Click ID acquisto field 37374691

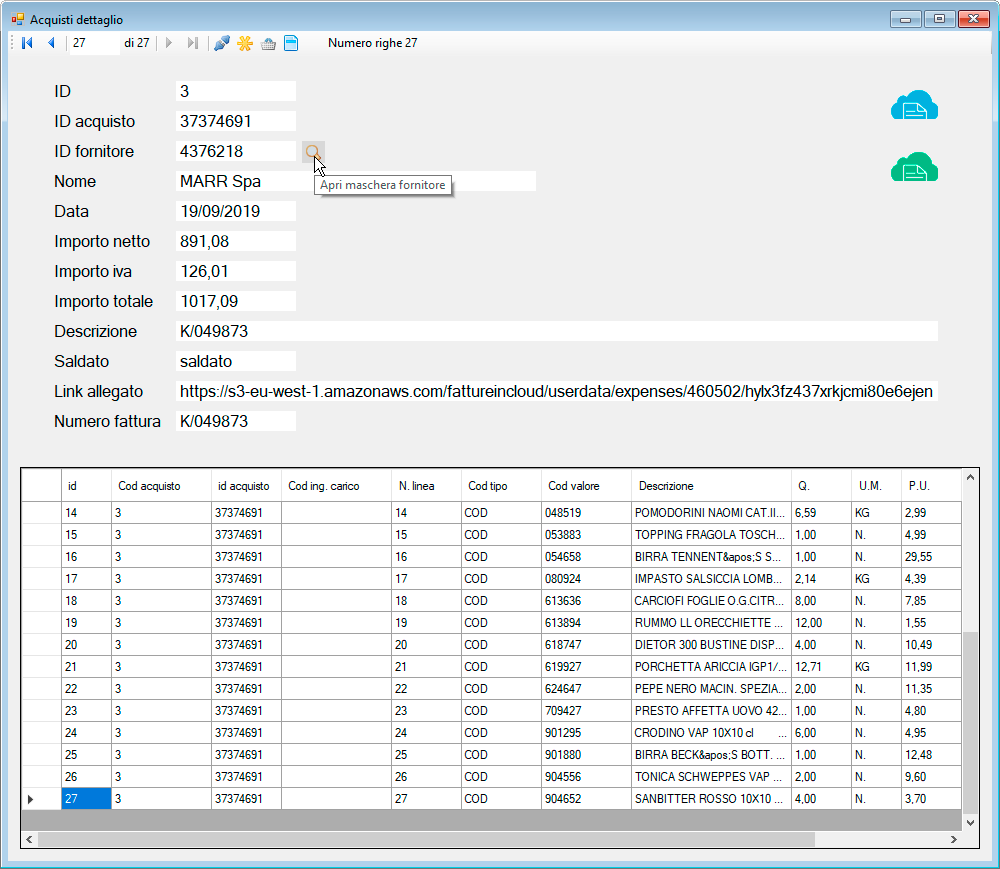tap(235, 121)
